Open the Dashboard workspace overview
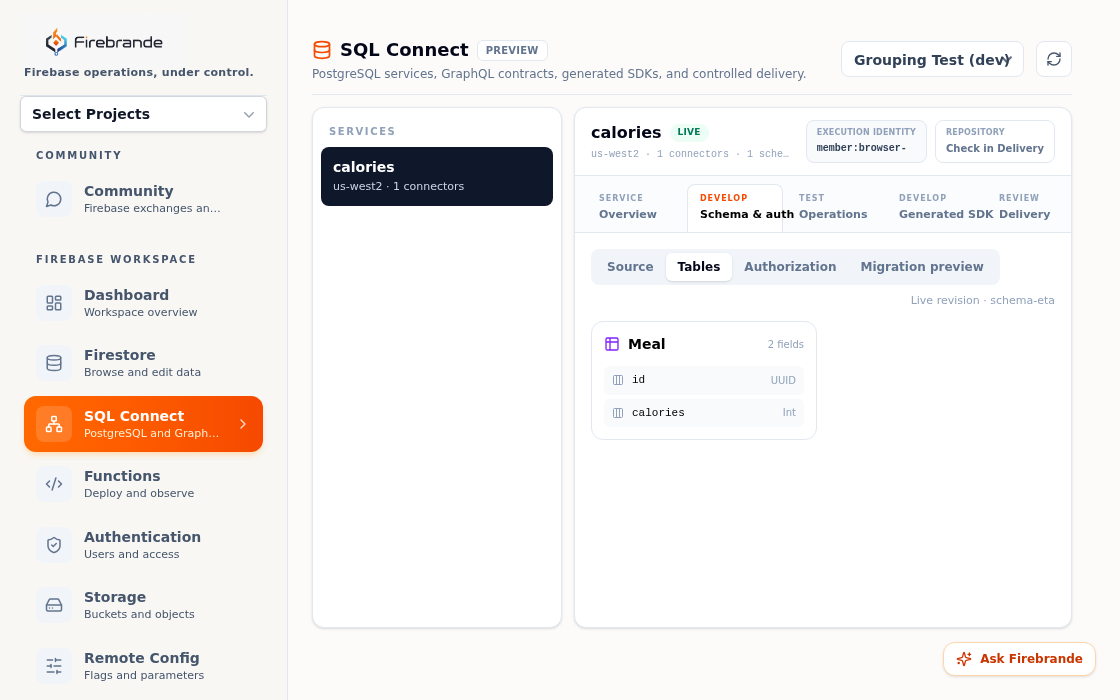Screen dimensions: 1120x700 [x=144, y=303]
